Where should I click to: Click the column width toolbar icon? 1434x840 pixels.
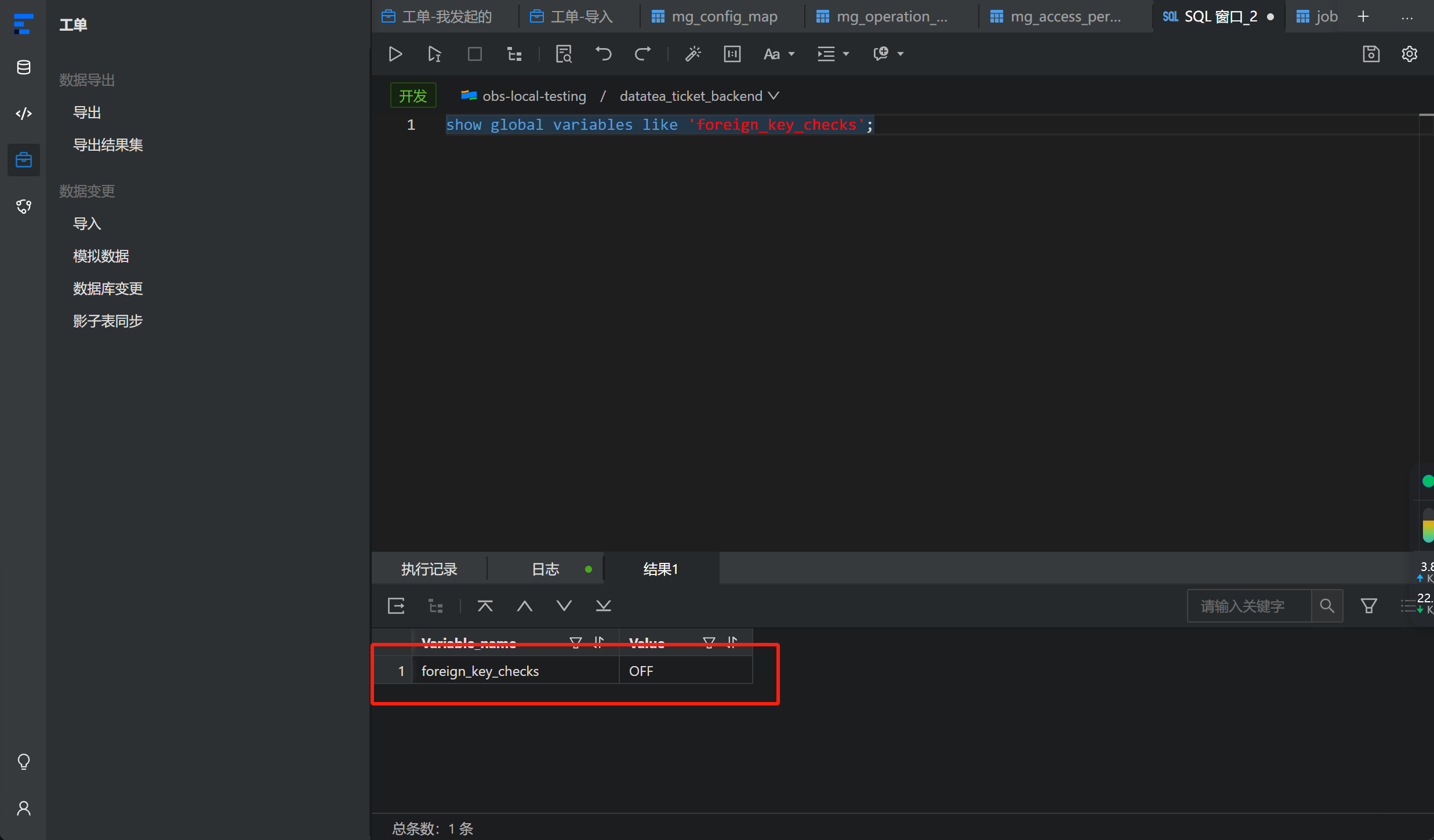point(732,54)
